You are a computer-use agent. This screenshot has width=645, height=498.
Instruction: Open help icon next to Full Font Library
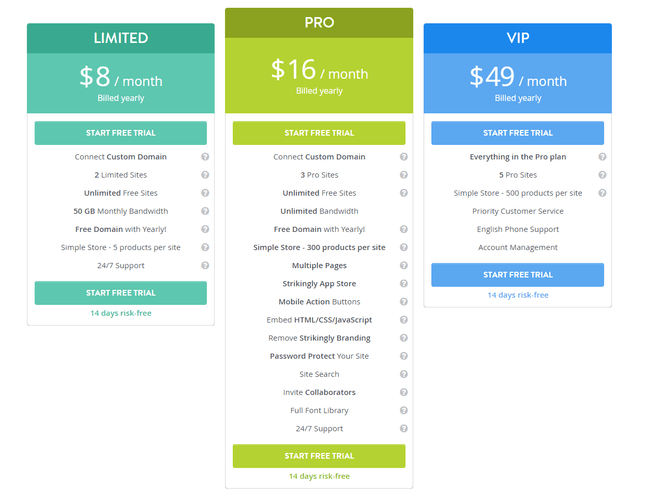[404, 410]
